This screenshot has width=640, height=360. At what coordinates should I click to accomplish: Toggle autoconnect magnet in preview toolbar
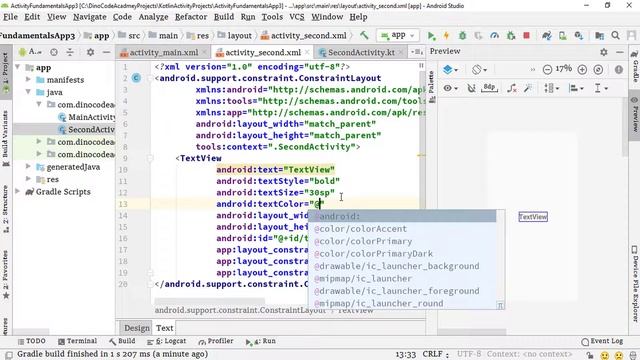[x=471, y=88]
